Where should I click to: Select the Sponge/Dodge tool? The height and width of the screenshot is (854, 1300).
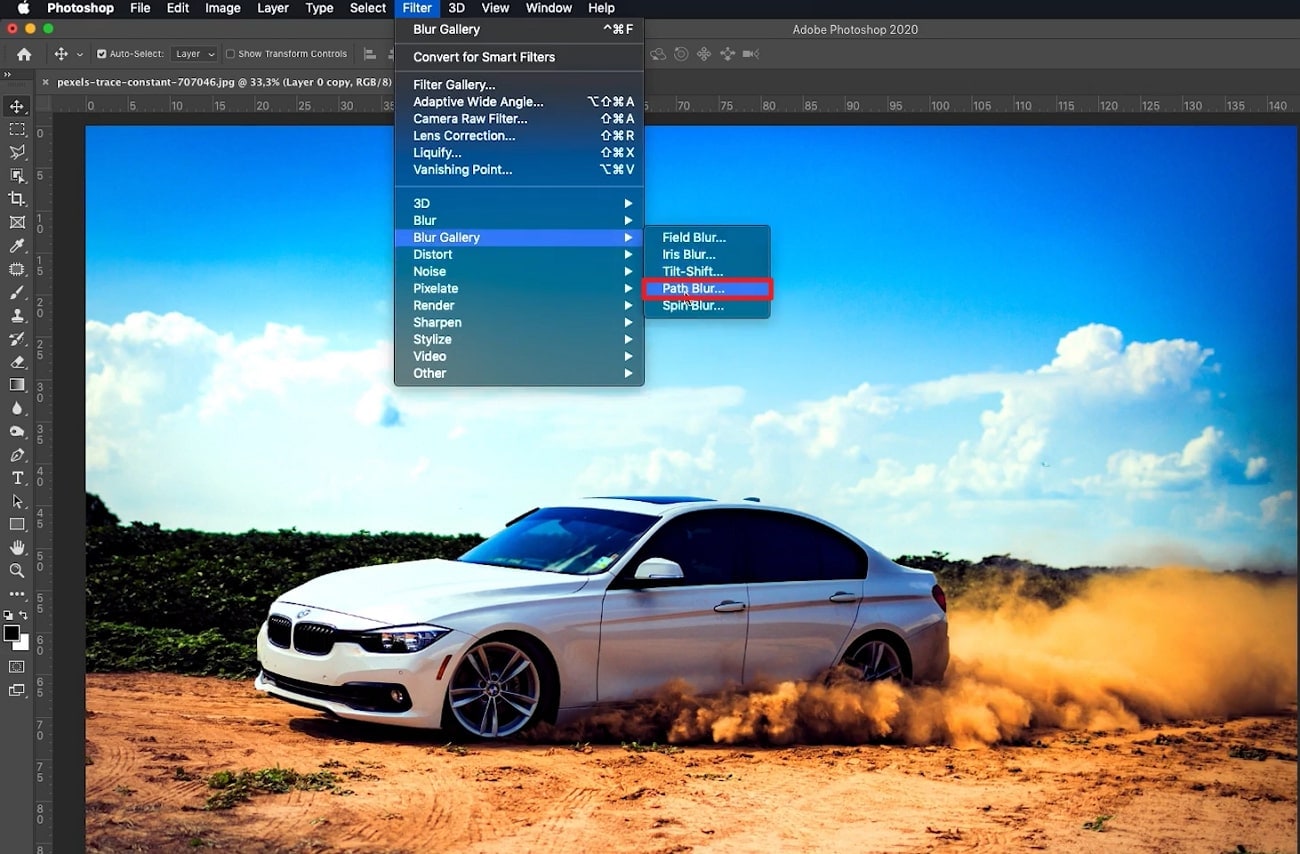(17, 432)
